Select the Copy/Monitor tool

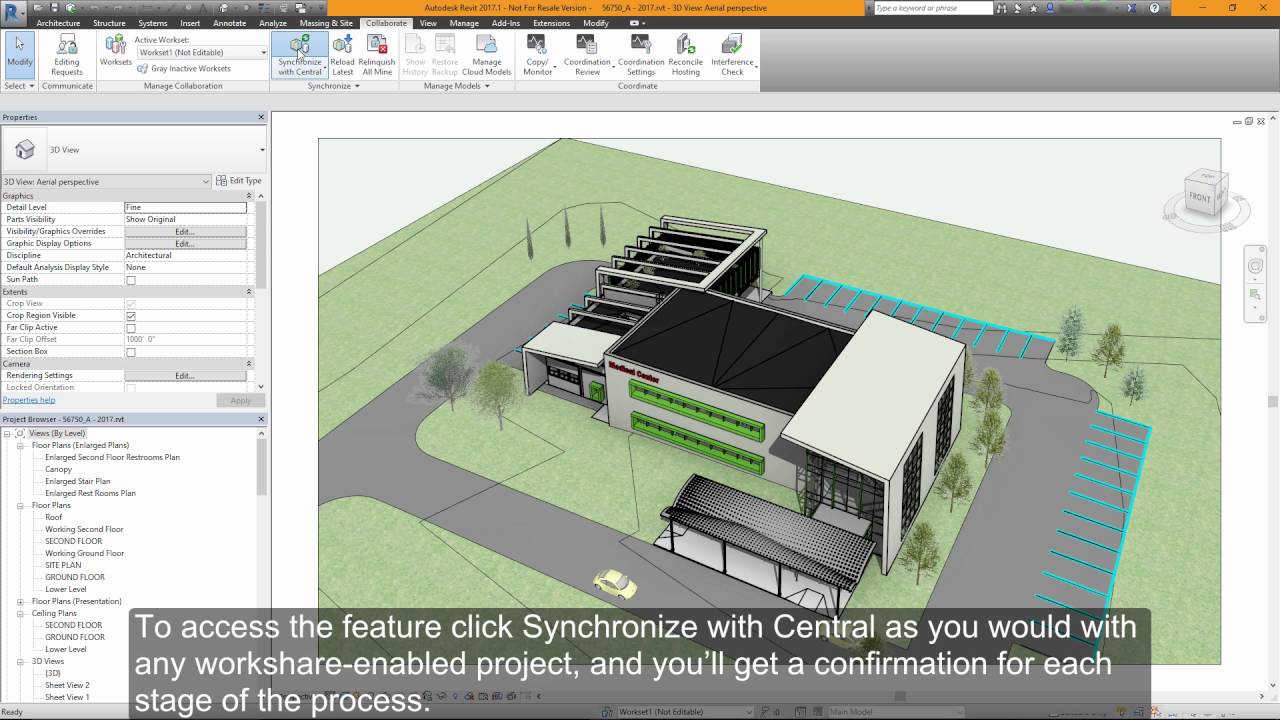(x=537, y=55)
